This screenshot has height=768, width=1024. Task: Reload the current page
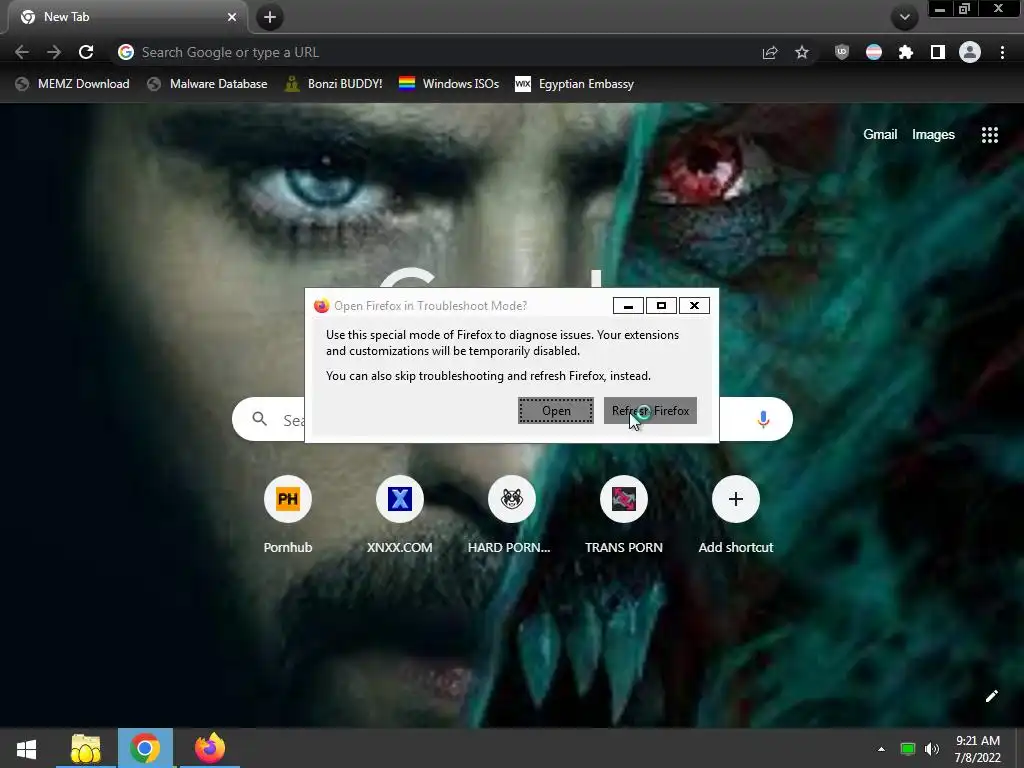click(86, 52)
